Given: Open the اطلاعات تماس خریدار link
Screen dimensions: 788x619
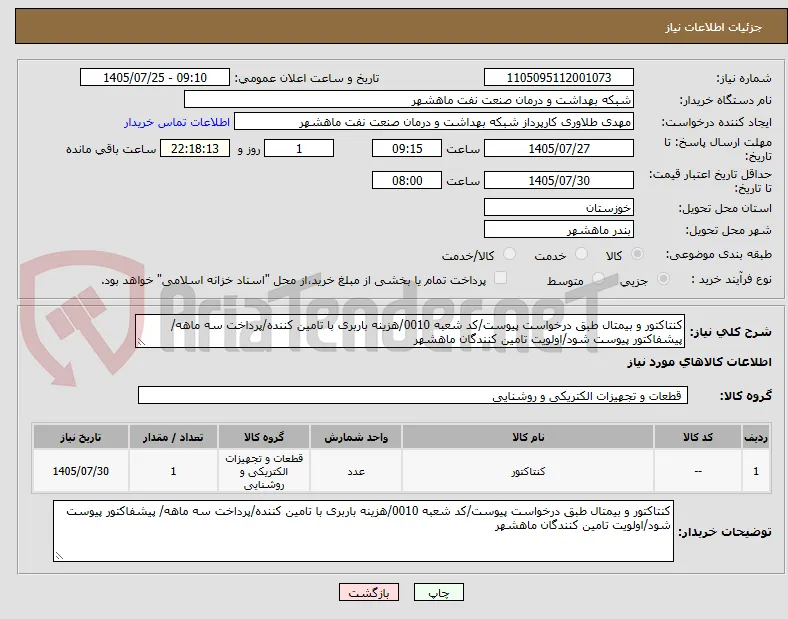Looking at the screenshot, I should click(x=177, y=122).
